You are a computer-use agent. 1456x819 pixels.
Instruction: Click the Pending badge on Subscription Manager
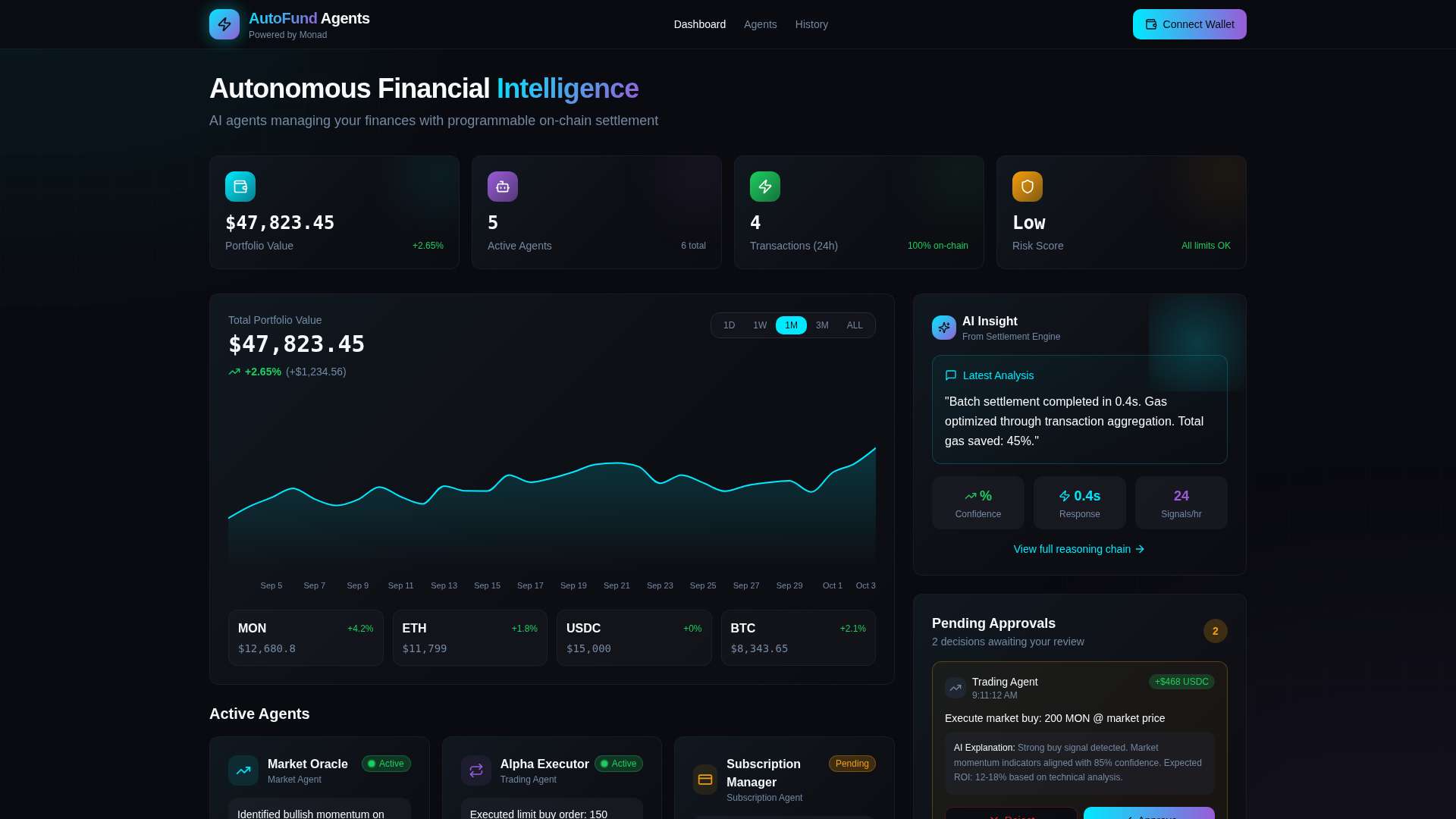(x=852, y=764)
